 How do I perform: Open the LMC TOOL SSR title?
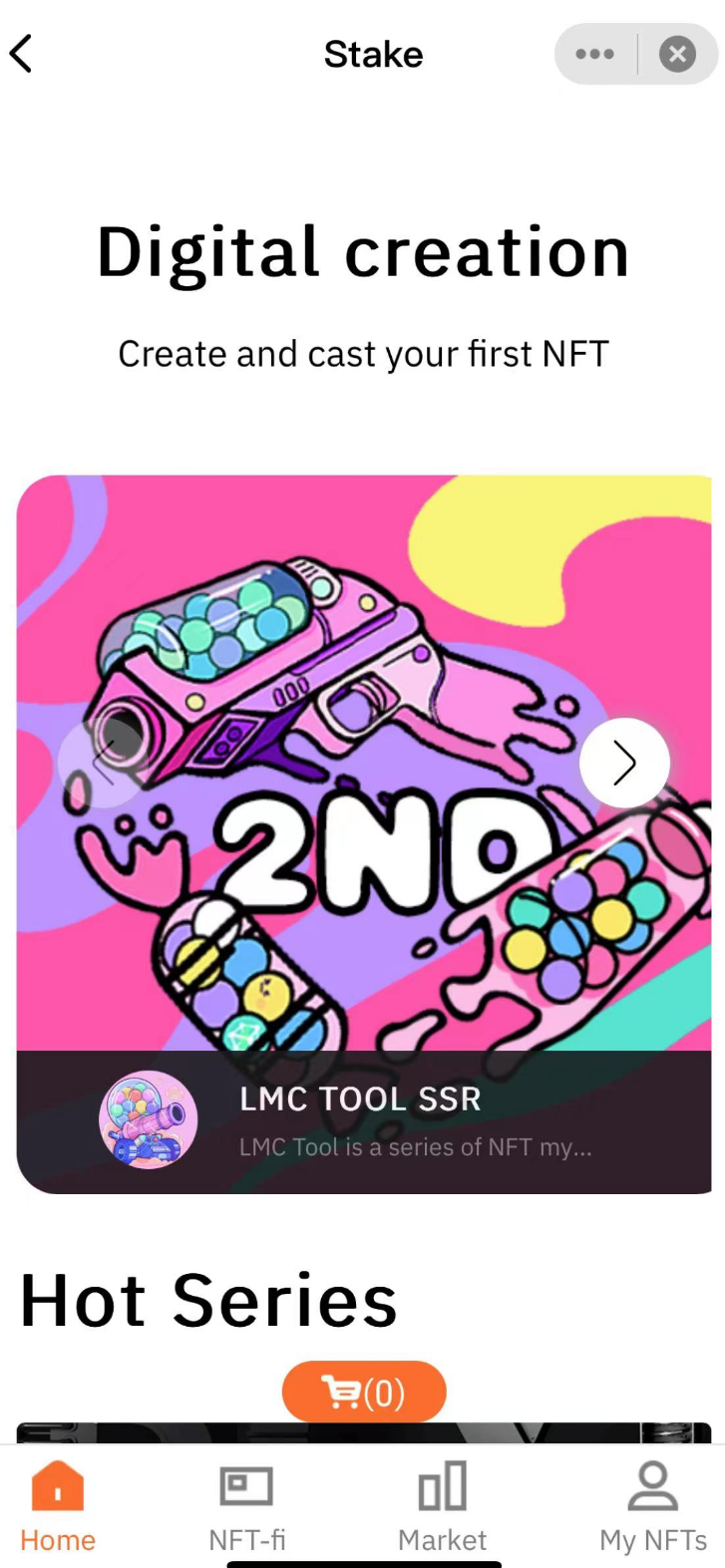pyautogui.click(x=360, y=1098)
